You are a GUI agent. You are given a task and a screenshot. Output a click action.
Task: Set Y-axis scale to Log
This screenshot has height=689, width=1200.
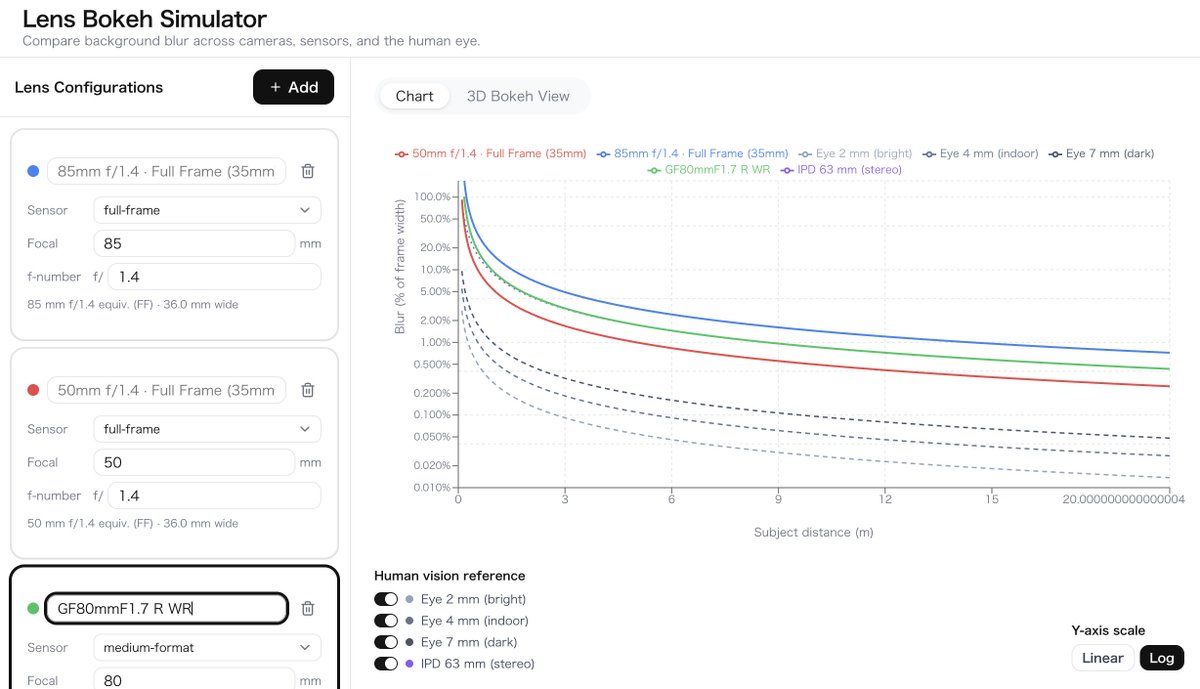(1162, 658)
